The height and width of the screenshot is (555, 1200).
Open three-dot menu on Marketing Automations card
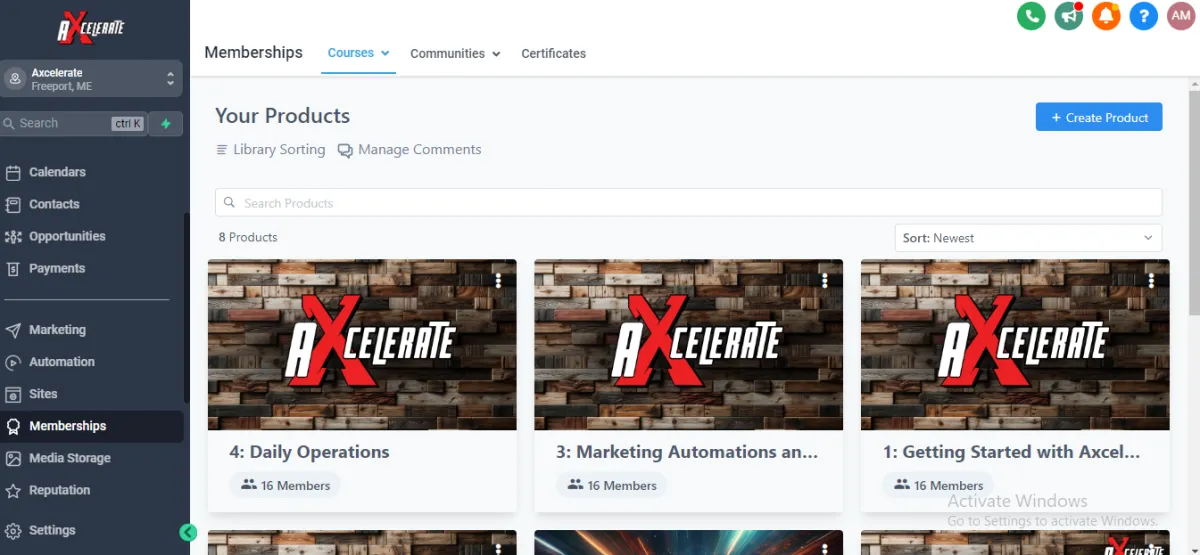pos(825,281)
